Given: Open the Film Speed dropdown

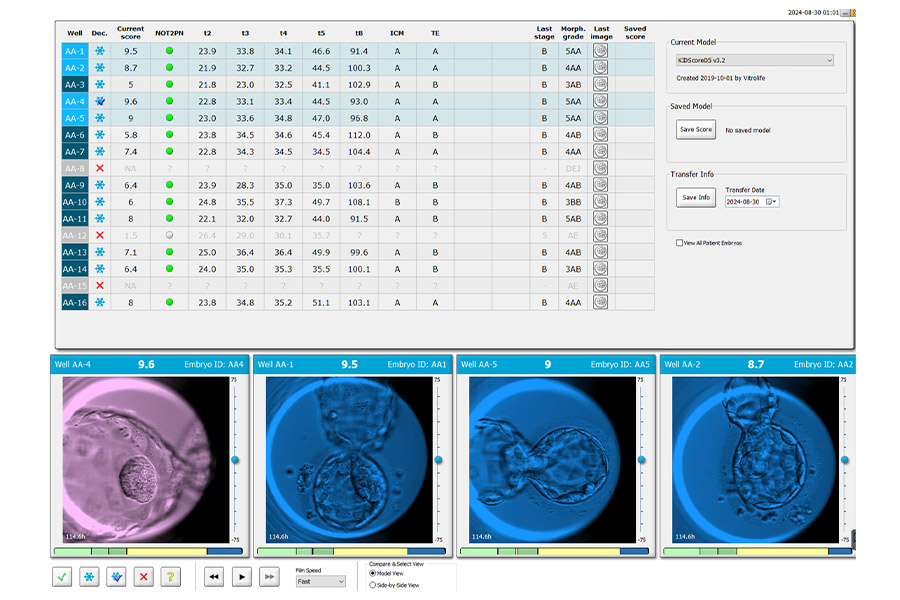Looking at the screenshot, I should [320, 581].
